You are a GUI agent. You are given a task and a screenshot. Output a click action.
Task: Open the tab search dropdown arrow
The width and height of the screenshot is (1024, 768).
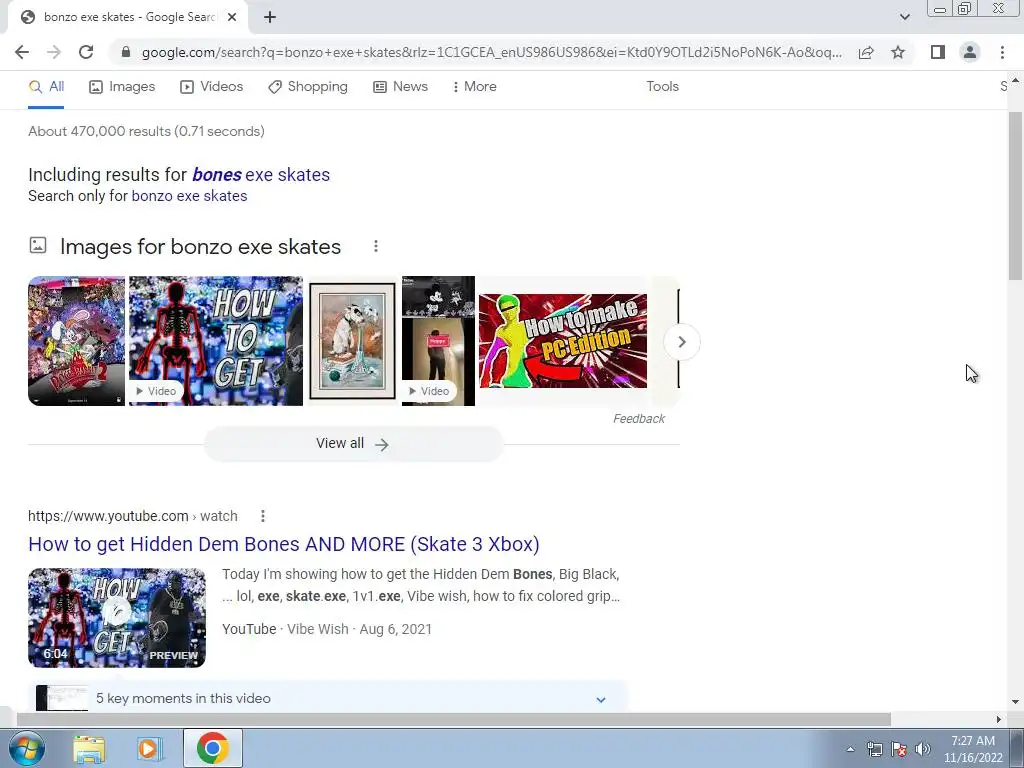click(x=904, y=17)
